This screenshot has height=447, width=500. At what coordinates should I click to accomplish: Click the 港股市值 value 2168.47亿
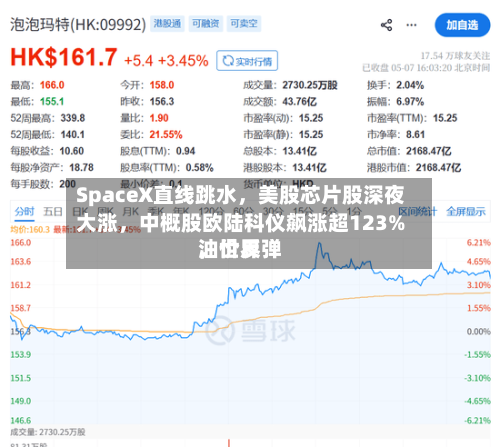coord(438,167)
